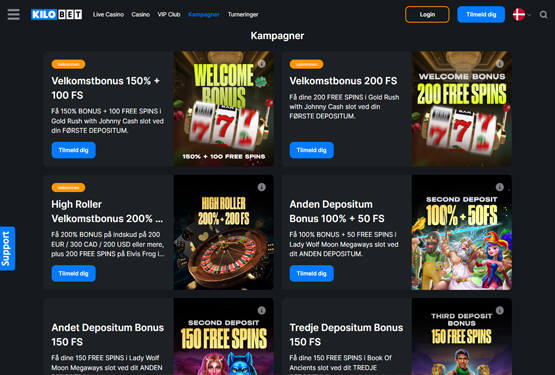Click description Få 100% BONUS + 50 FREE SPINS
Image resolution: width=555 pixels, height=375 pixels.
tap(344, 244)
